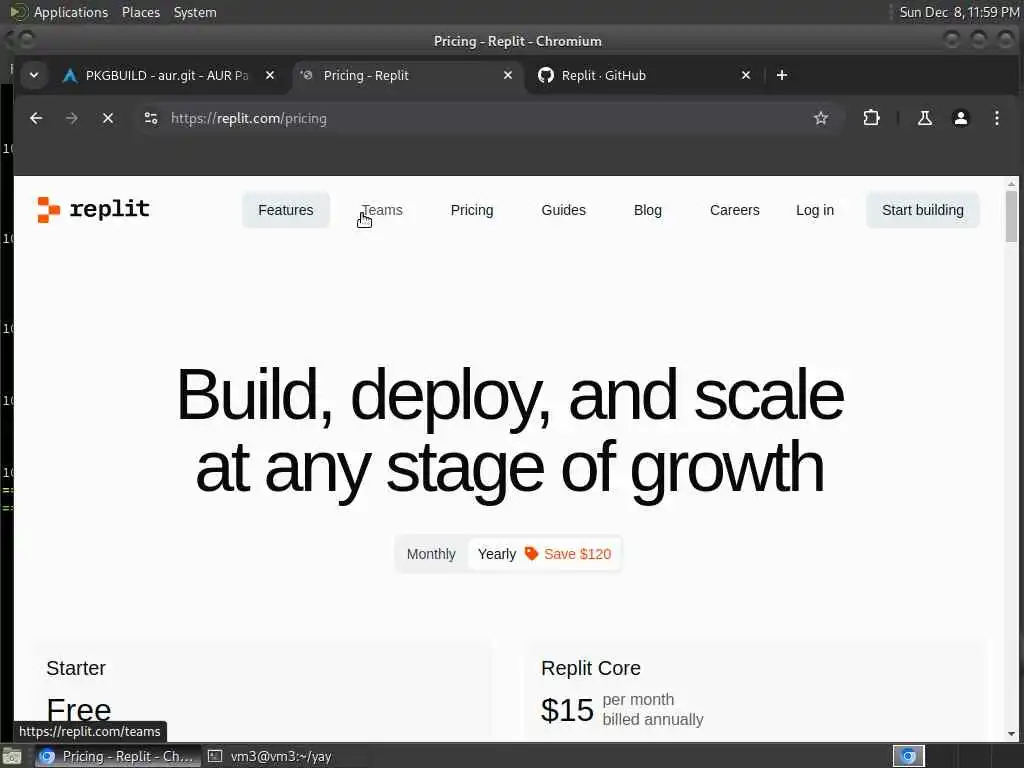Select the Pricing - Replit tab
Screen dimensions: 1024x768
(405, 75)
